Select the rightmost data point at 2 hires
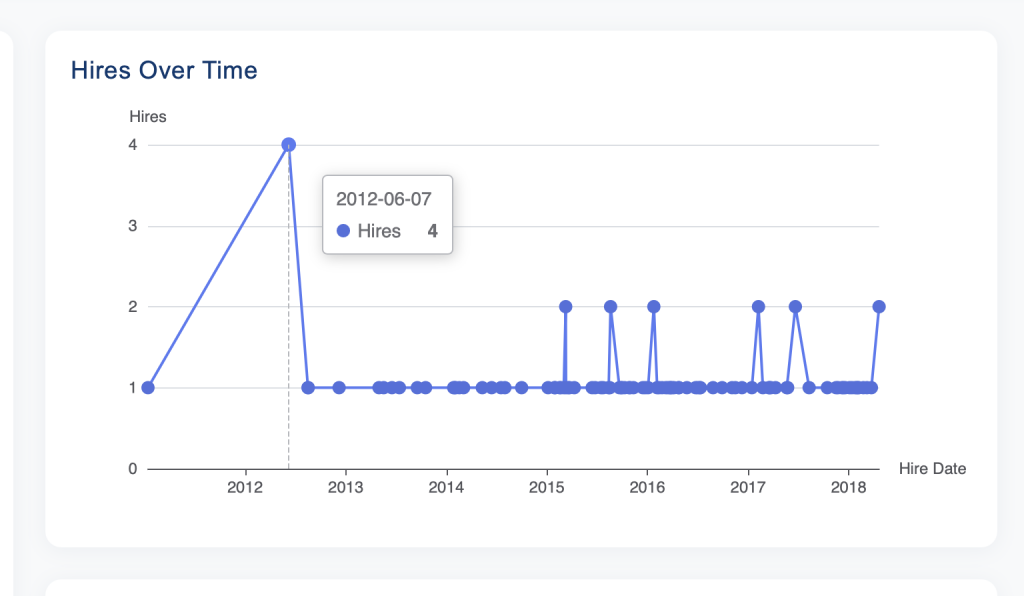Image resolution: width=1024 pixels, height=596 pixels. 879,305
